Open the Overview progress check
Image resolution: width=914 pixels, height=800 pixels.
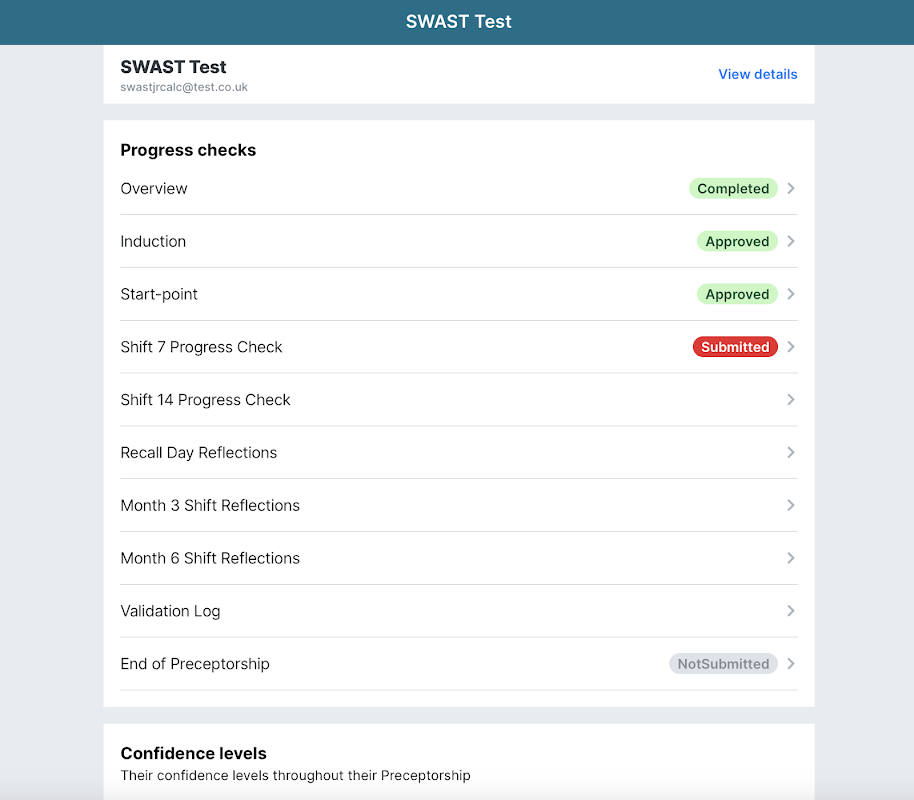(154, 188)
